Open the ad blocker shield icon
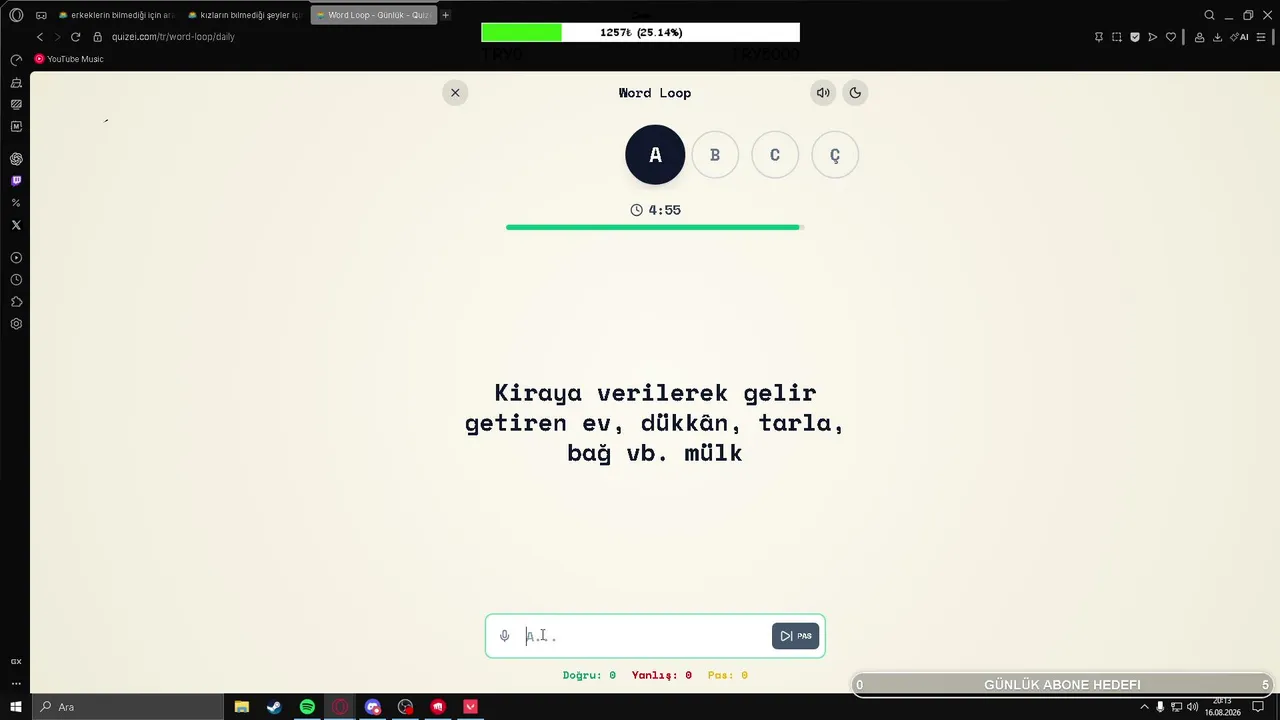 1135,37
